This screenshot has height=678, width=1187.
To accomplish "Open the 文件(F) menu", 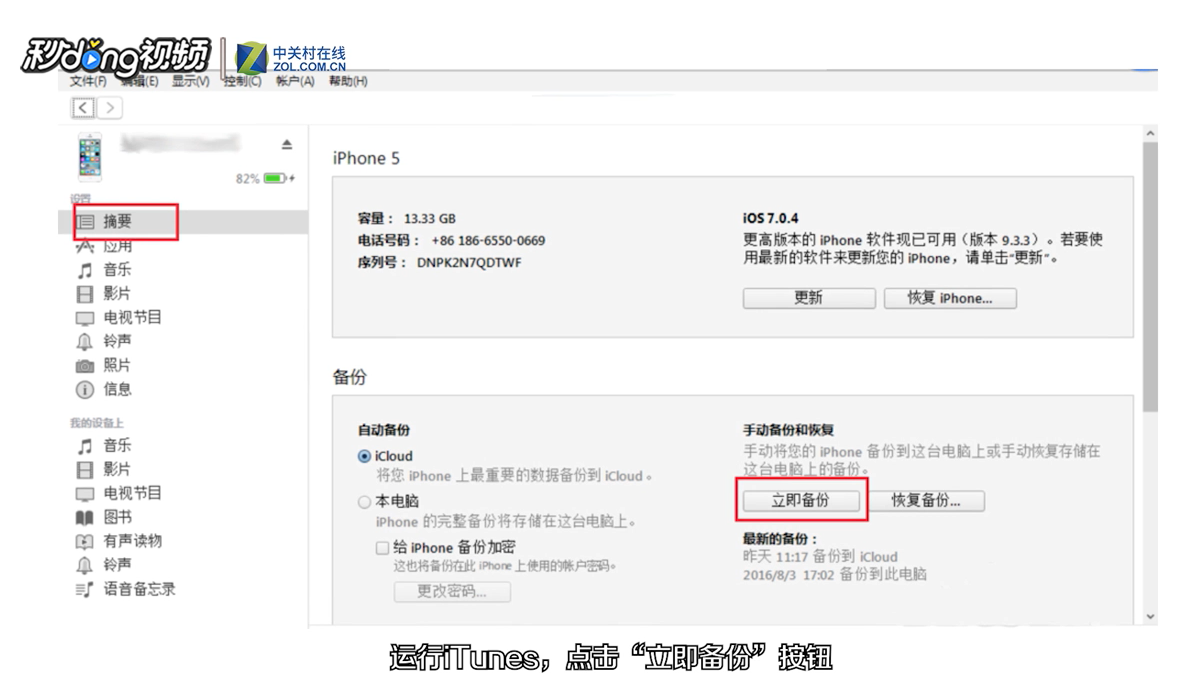I will [x=88, y=81].
